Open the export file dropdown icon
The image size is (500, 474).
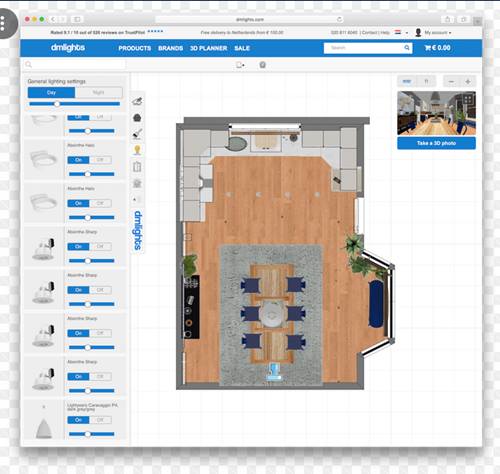pos(240,65)
